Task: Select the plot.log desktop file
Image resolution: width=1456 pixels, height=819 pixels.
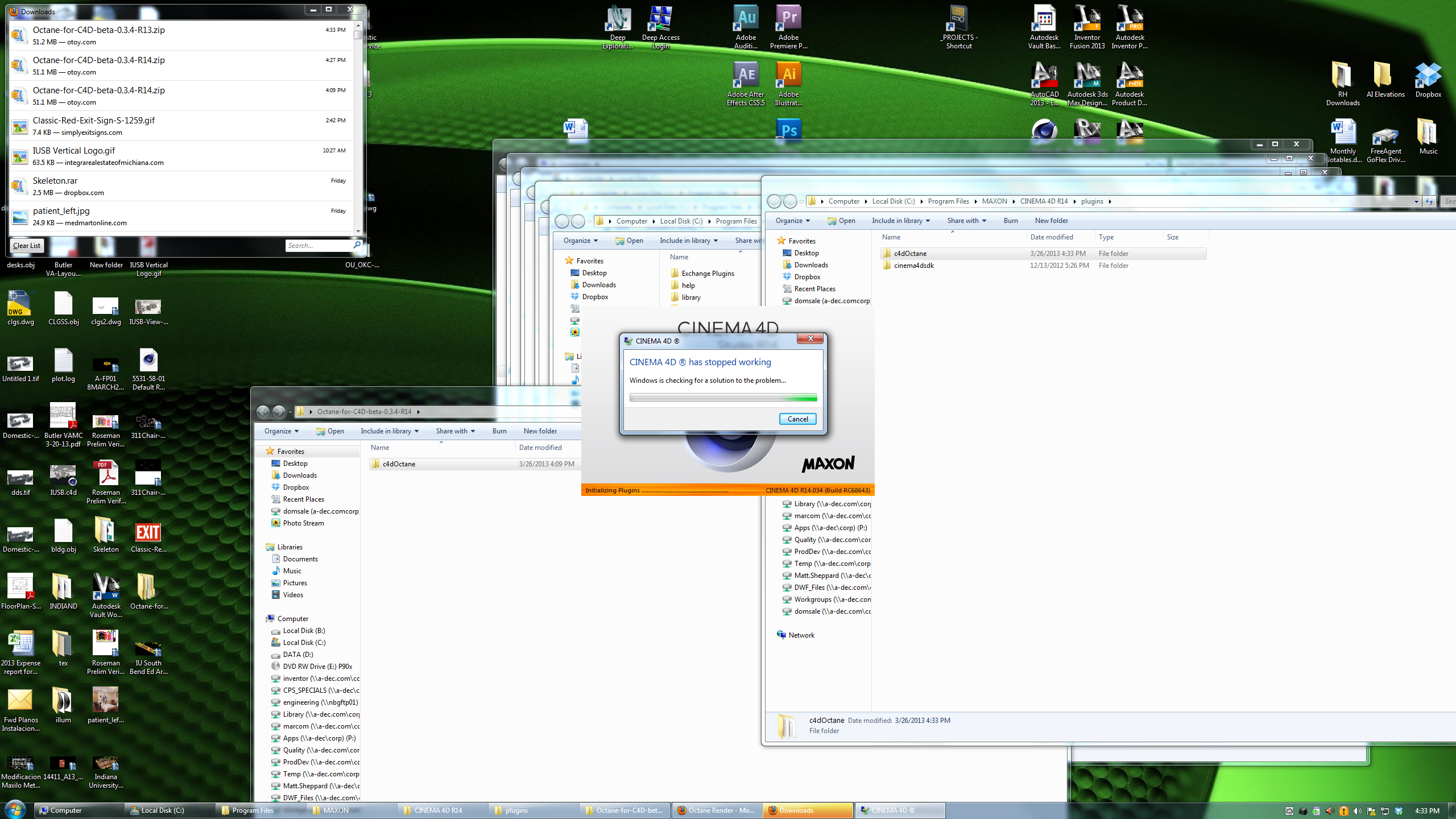Action: 63,364
